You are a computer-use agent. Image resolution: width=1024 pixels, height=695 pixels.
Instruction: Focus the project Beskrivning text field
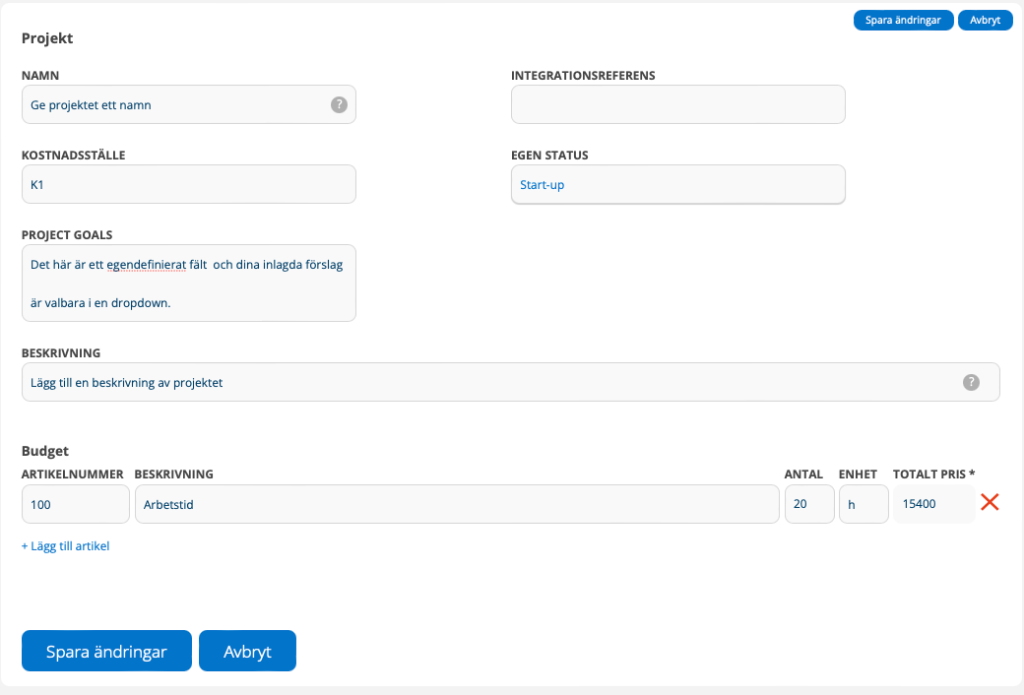(490, 382)
